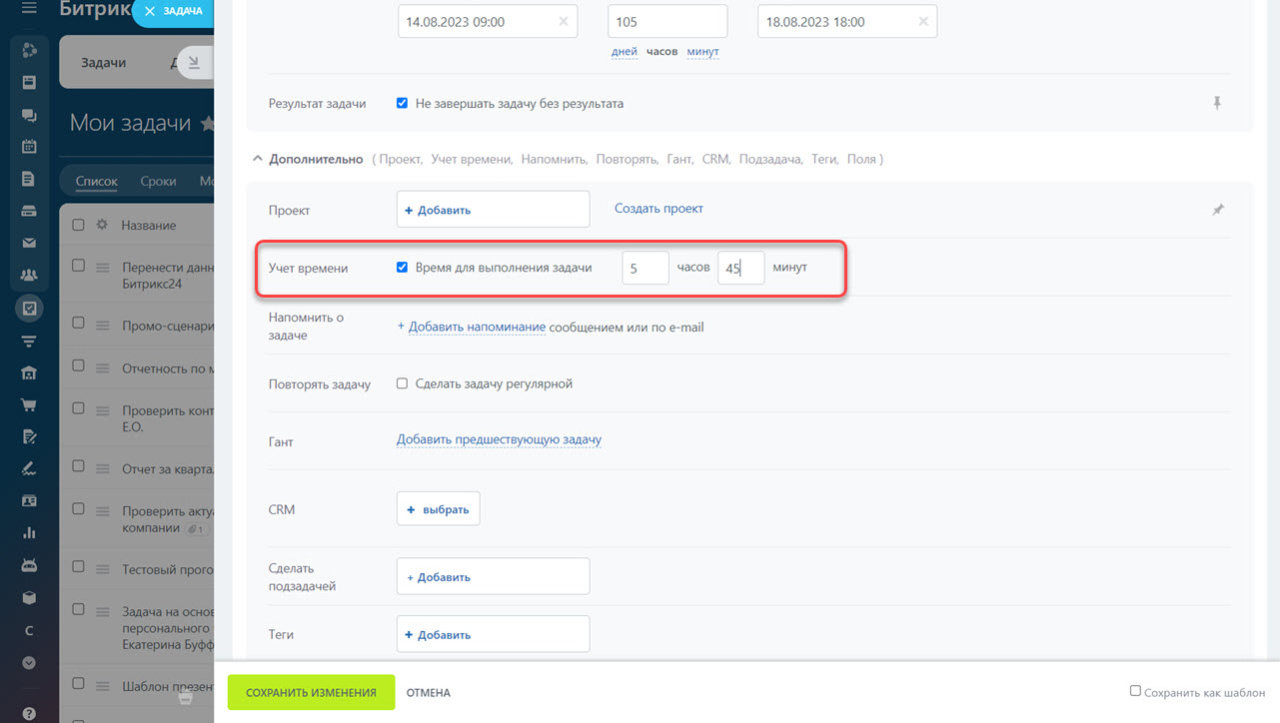Select часов duration unit
The image size is (1280, 723).
coord(662,51)
